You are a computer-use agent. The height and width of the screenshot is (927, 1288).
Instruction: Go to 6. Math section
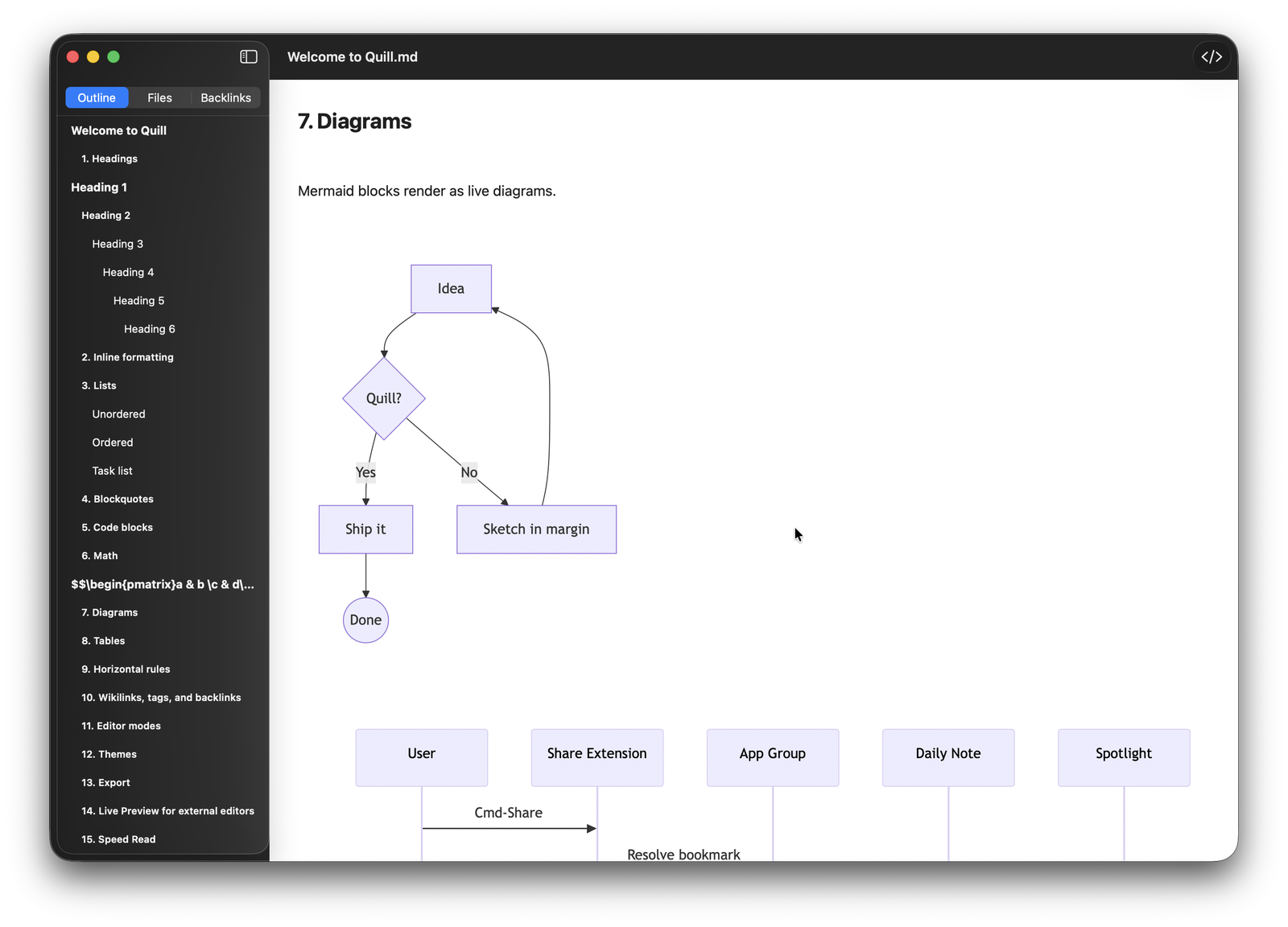(x=100, y=556)
